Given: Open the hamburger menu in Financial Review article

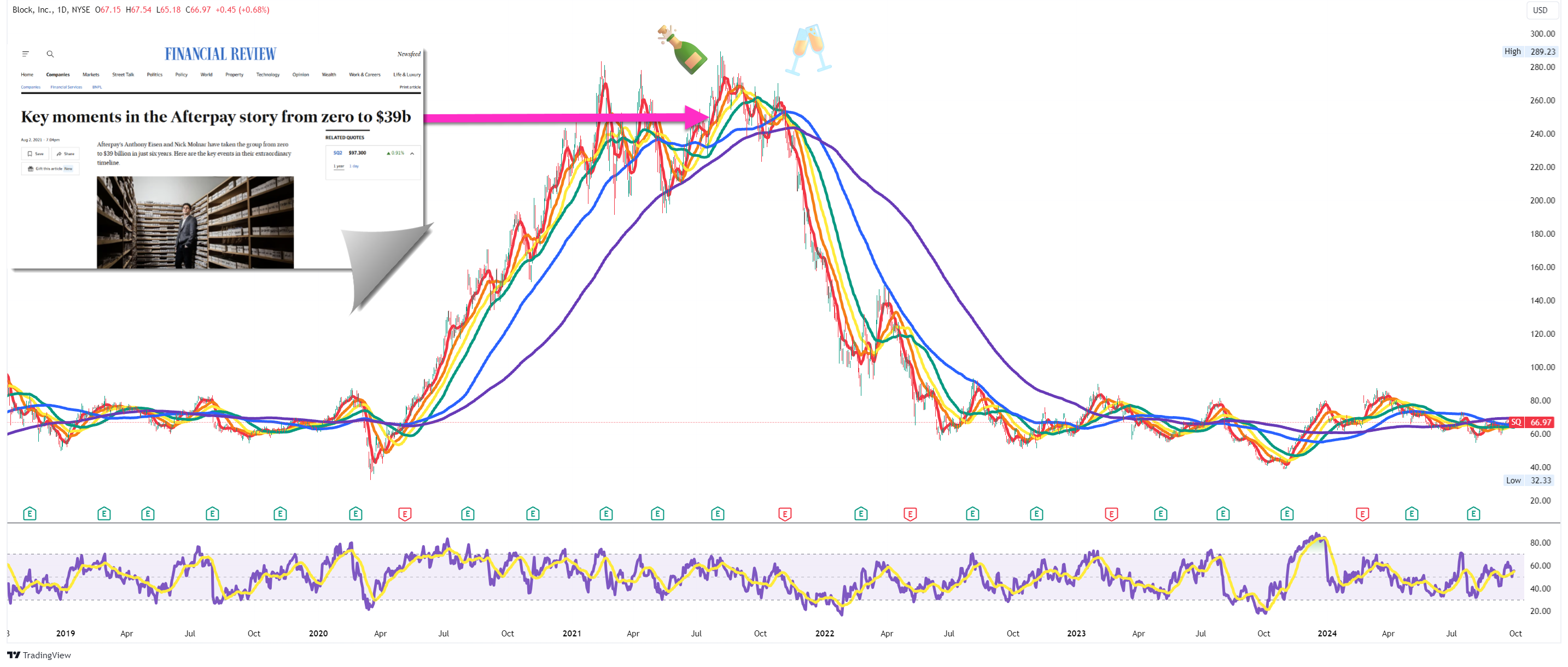Looking at the screenshot, I should click(26, 54).
